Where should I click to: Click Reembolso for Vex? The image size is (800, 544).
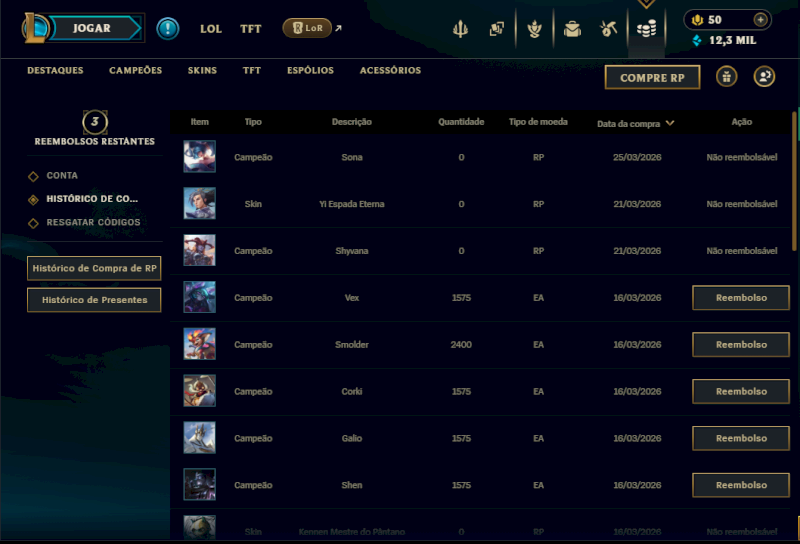[x=741, y=298]
